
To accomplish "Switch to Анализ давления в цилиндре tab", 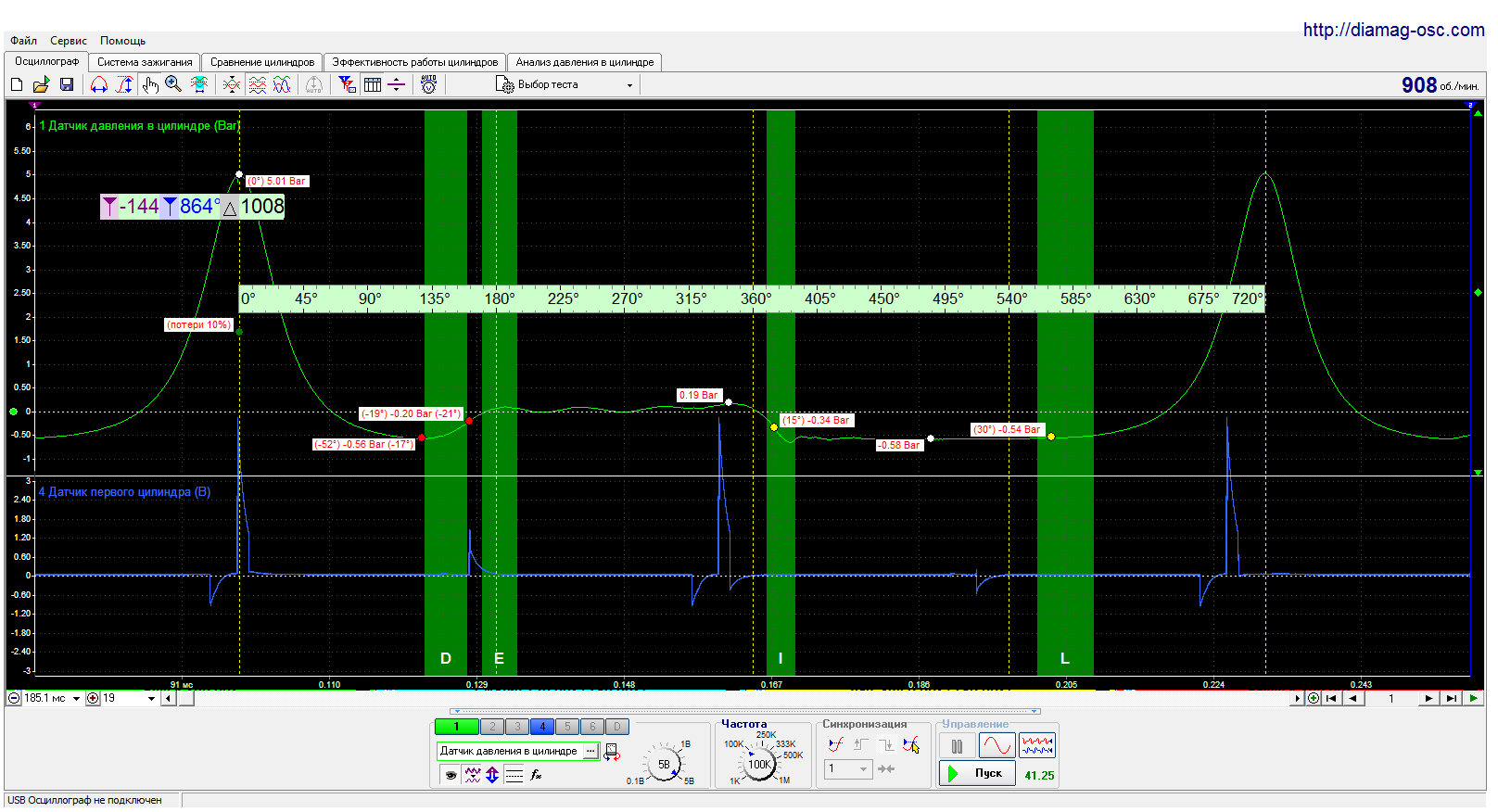I will [x=585, y=62].
